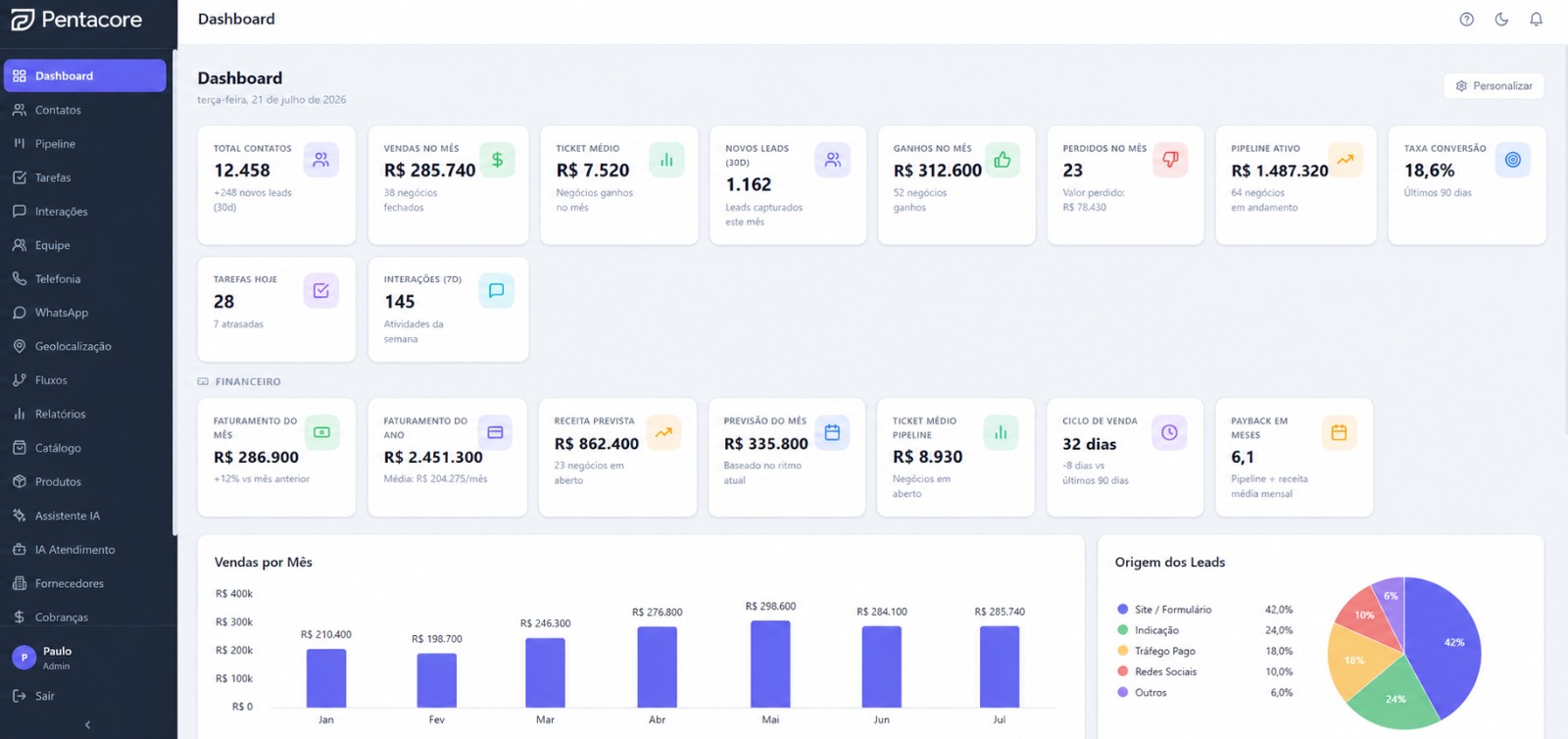The width and height of the screenshot is (1568, 739).
Task: Toggle dark mode with the moon icon
Action: tap(1501, 20)
